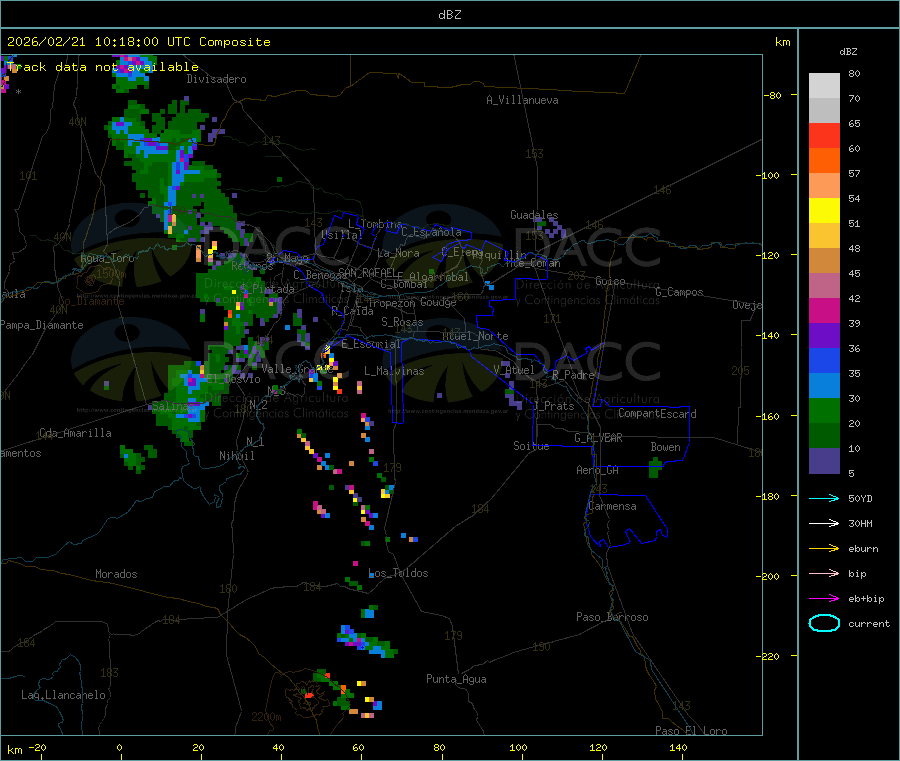Click the Morados place label
This screenshot has height=761, width=900.
tap(116, 574)
